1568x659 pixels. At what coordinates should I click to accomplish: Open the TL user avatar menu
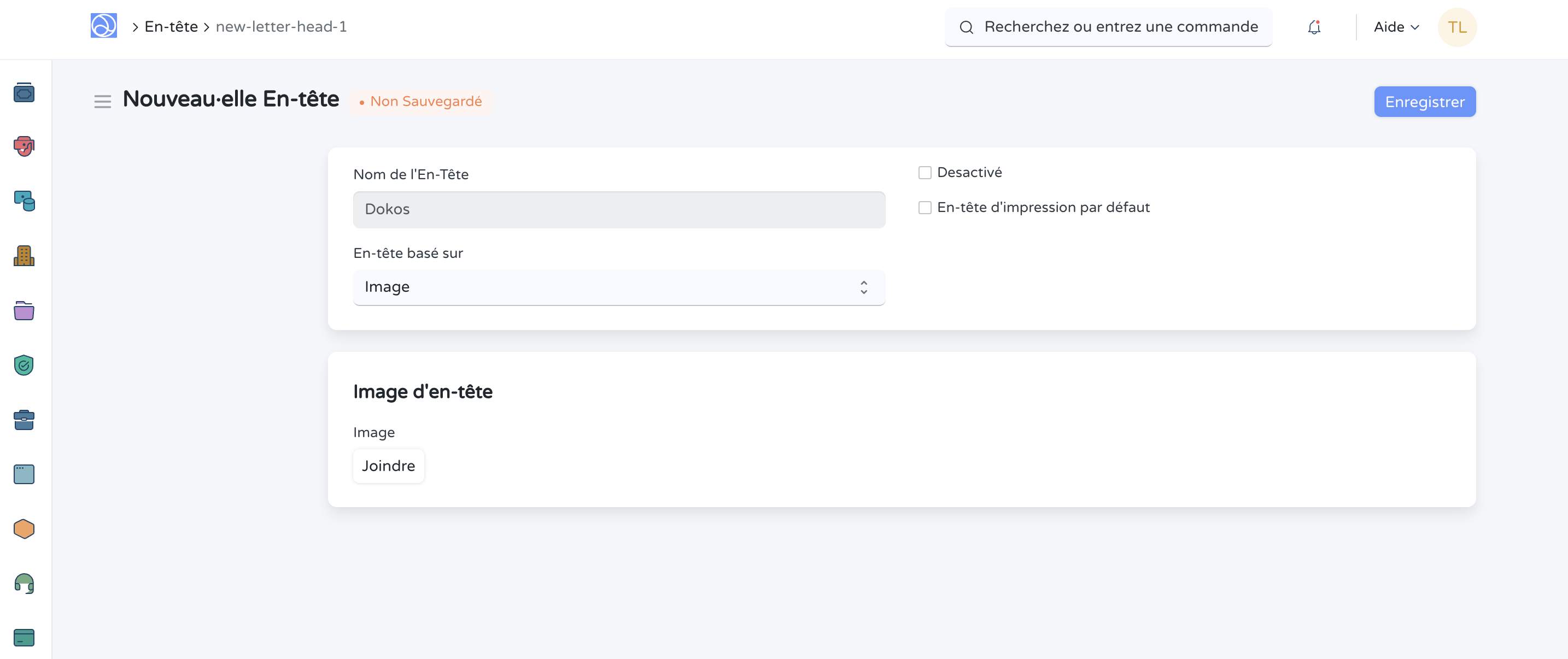1456,27
